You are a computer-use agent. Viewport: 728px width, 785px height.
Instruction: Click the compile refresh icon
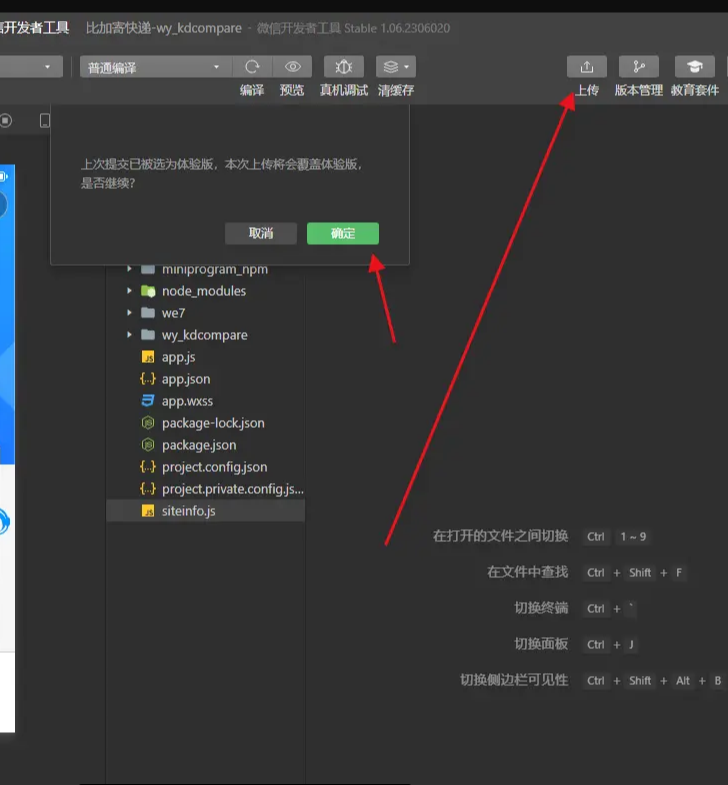pos(252,67)
